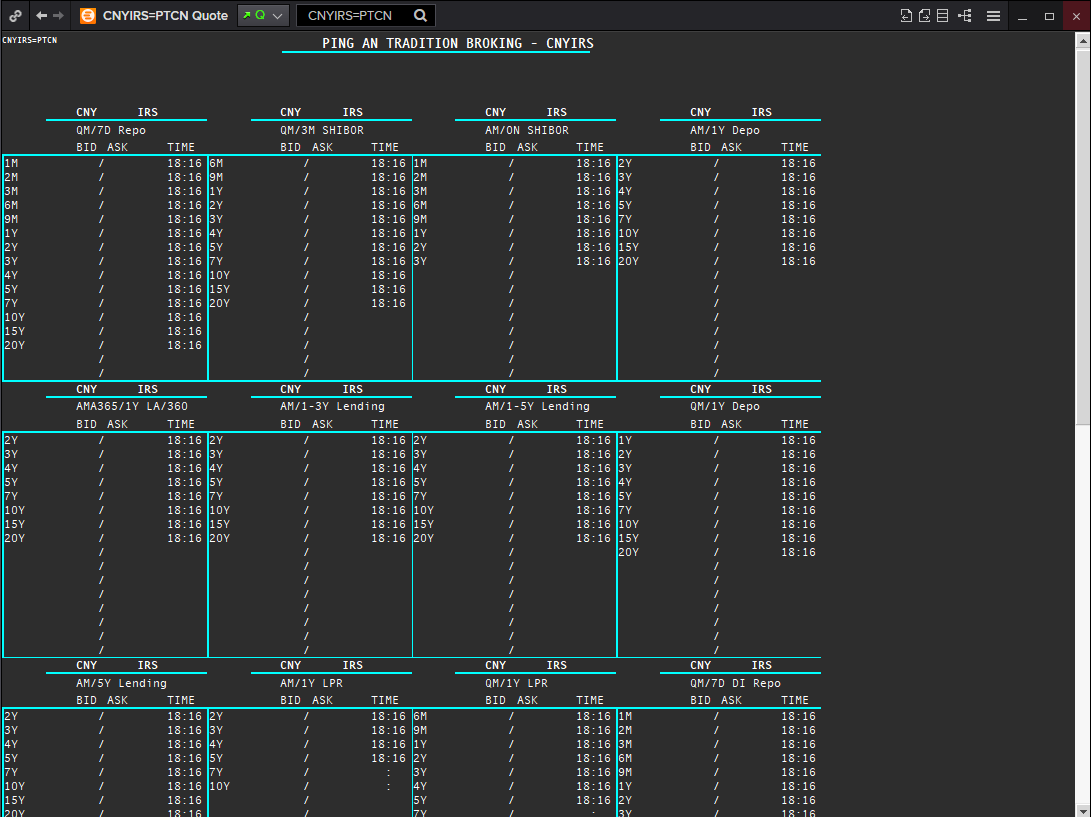Screen dimensions: 1091x817
Task: Click the 9M tenor in QM/7D DI Repo
Action: click(x=626, y=772)
